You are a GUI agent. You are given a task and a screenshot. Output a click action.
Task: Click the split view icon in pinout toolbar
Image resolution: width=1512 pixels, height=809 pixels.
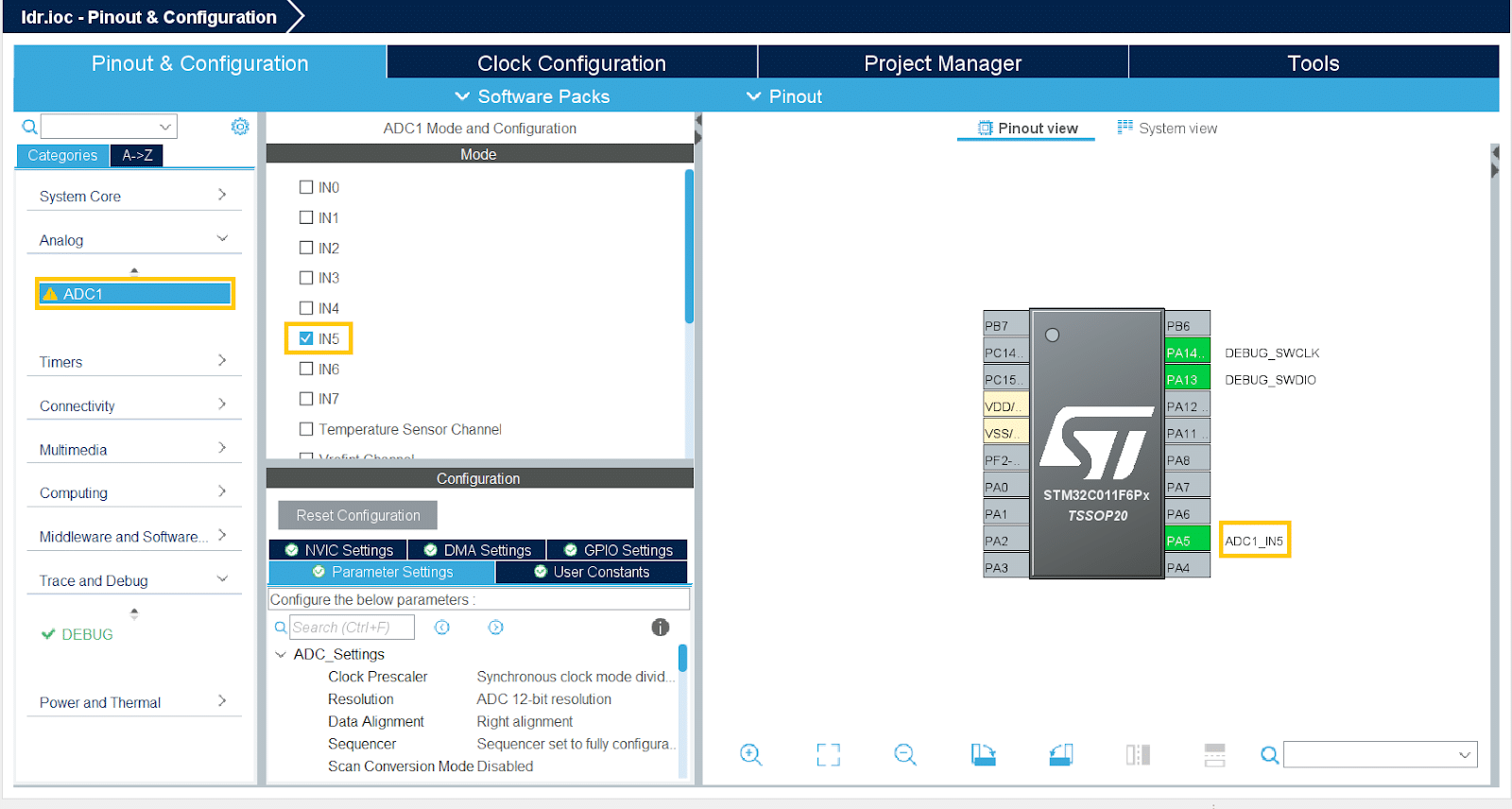pyautogui.click(x=1138, y=754)
